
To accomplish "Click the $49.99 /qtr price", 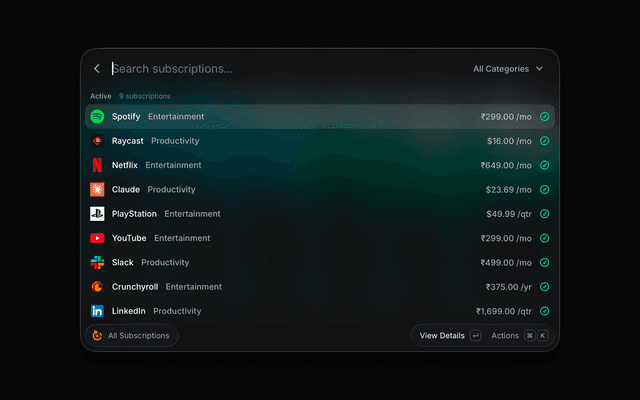I will click(509, 214).
